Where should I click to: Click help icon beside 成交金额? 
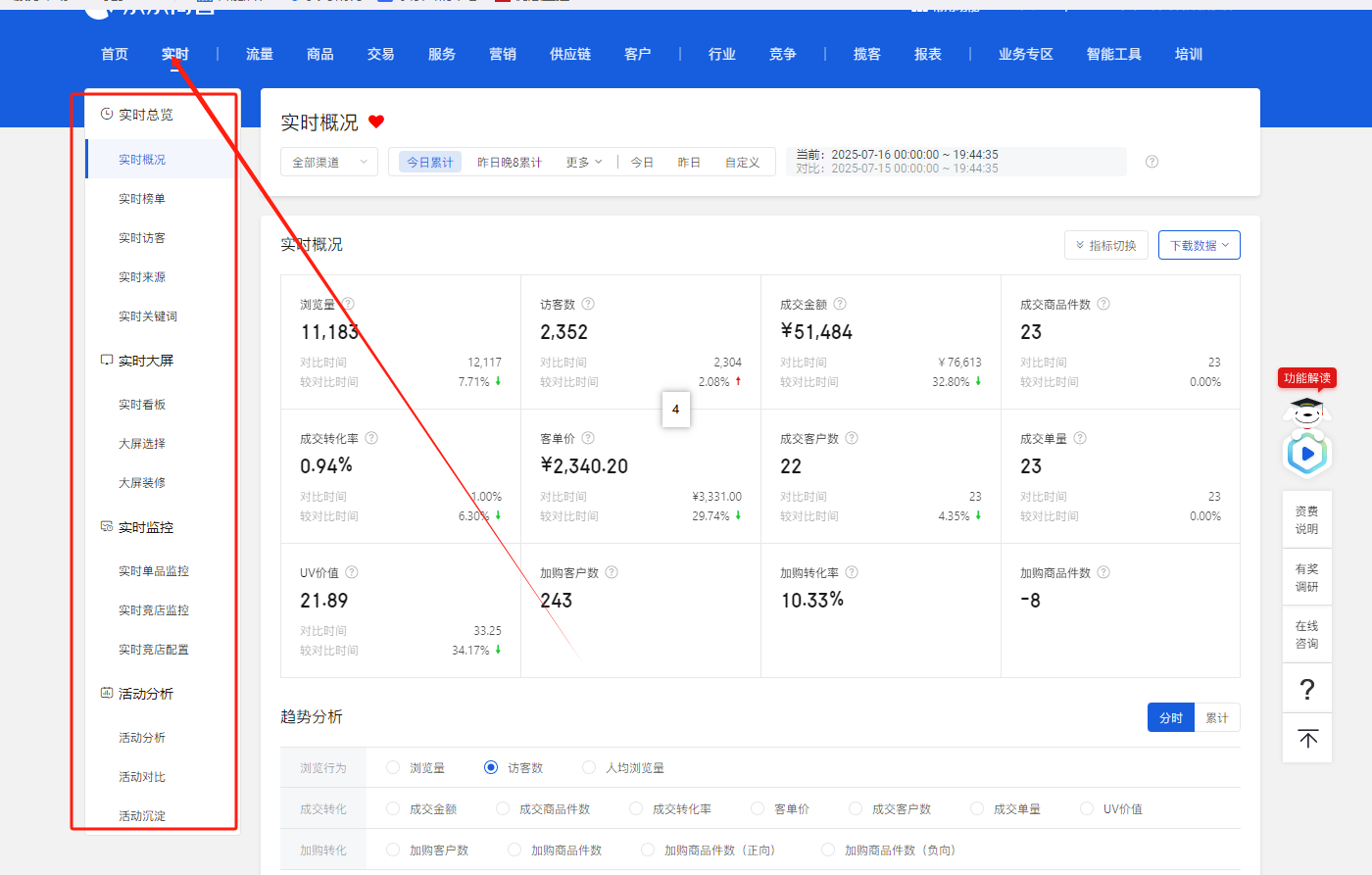[x=840, y=304]
